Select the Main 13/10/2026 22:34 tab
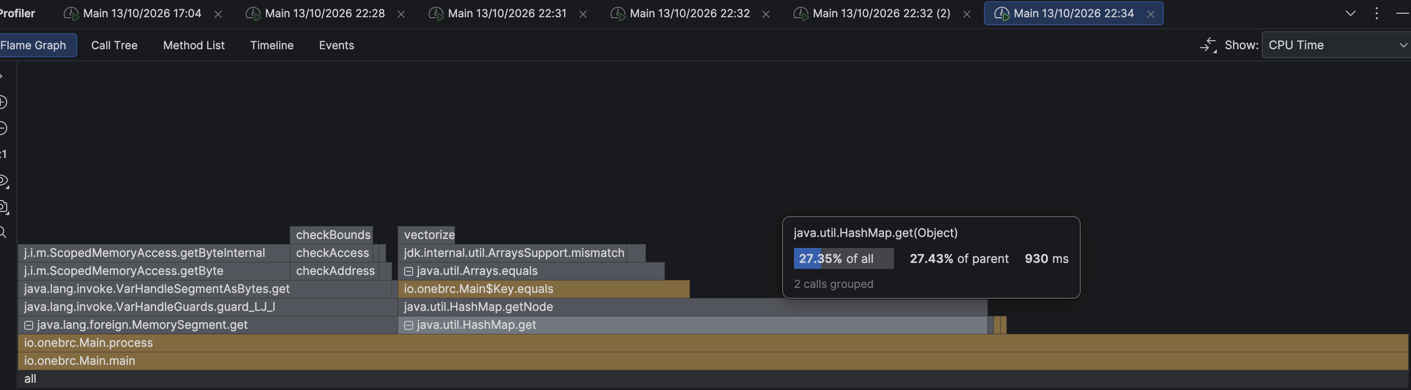Screen dimensions: 1411x390 [1073, 13]
